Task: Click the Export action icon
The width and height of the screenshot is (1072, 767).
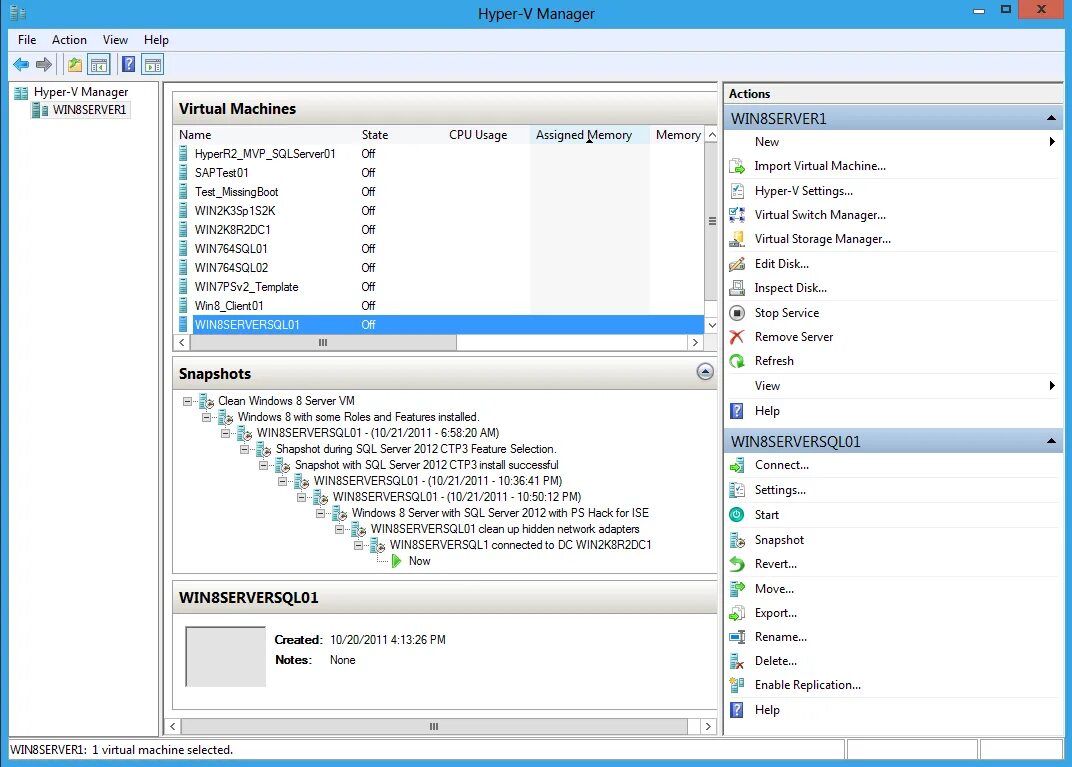Action: tap(737, 613)
